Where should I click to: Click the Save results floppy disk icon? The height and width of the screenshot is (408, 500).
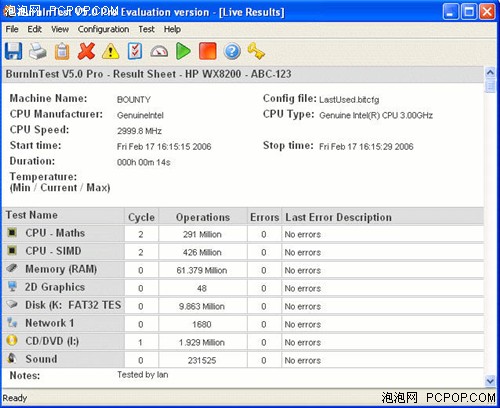coord(13,51)
